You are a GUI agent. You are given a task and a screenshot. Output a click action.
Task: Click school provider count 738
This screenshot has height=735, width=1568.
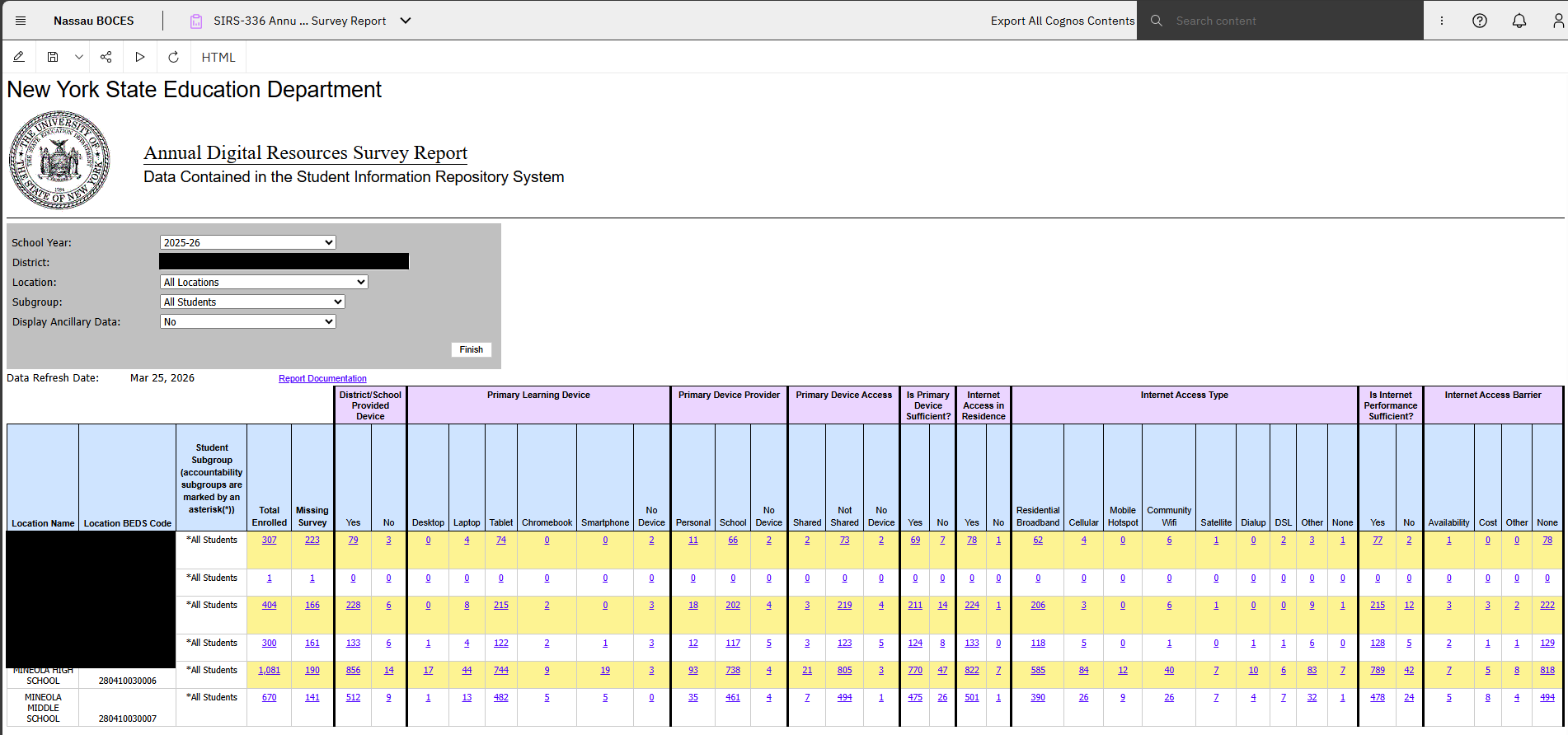point(733,671)
